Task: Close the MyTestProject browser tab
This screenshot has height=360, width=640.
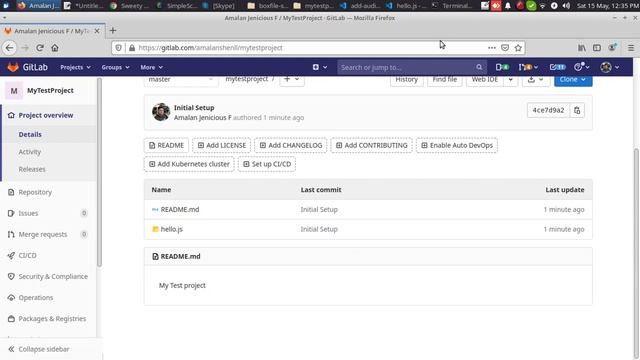Action: coord(97,31)
